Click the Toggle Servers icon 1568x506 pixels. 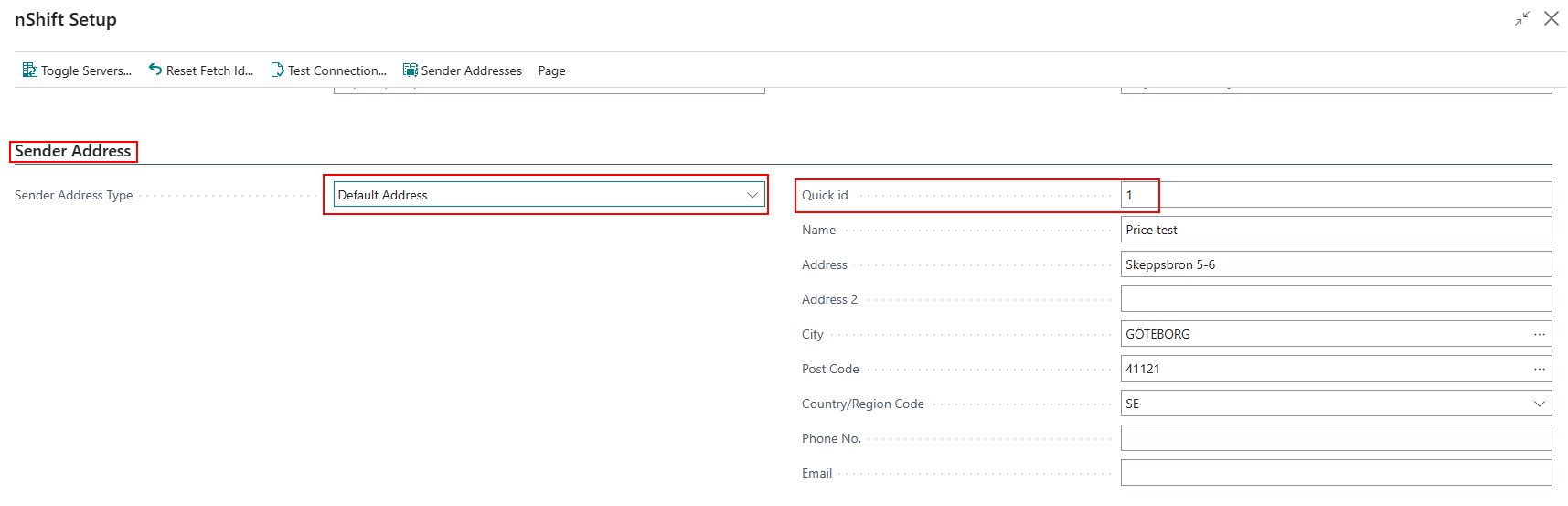30,70
